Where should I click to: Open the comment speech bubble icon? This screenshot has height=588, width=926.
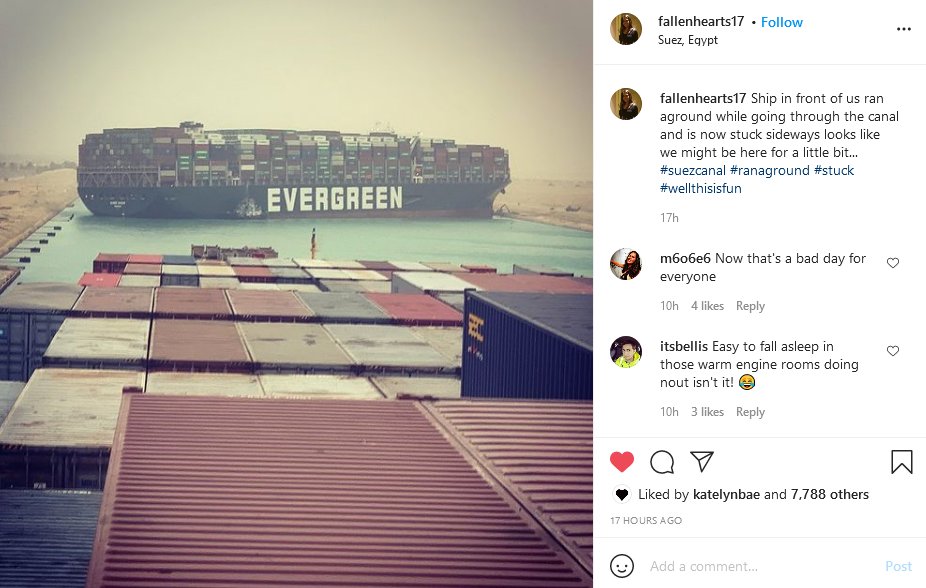662,462
